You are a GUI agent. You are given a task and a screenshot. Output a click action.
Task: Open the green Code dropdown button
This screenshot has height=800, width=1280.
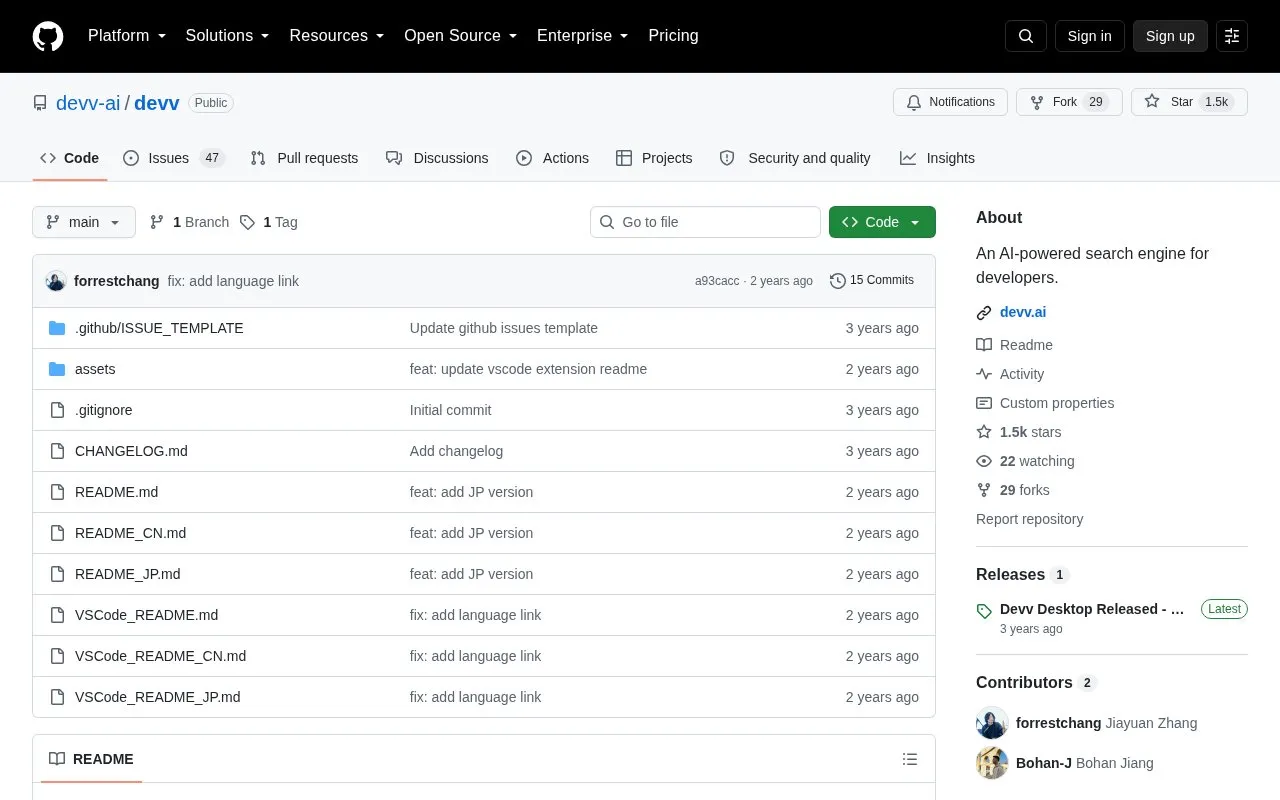coord(882,222)
